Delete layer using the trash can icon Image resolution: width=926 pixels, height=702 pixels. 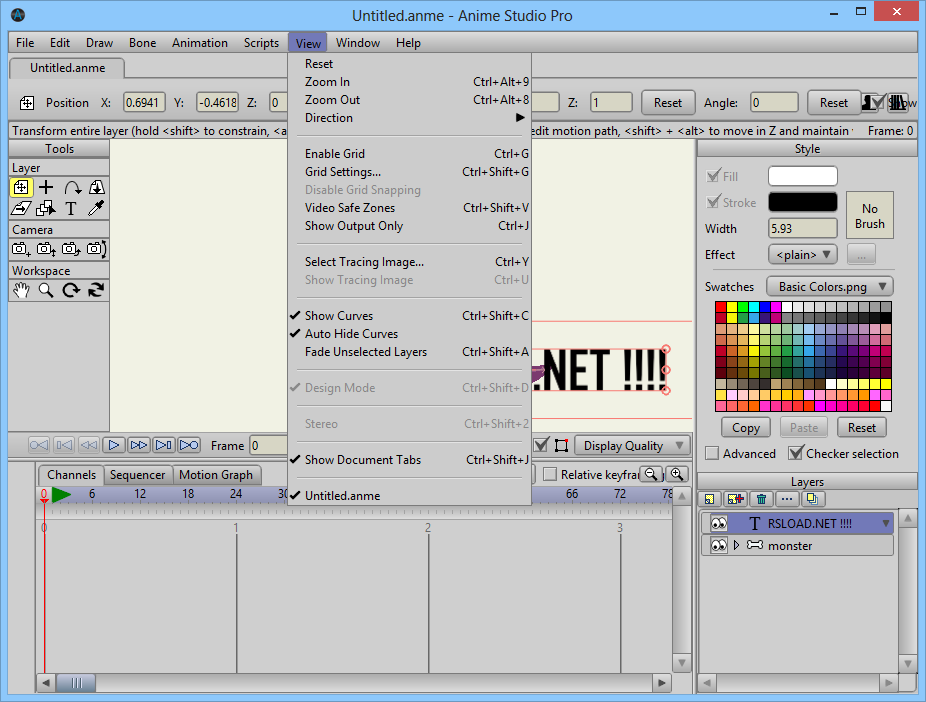click(x=761, y=498)
